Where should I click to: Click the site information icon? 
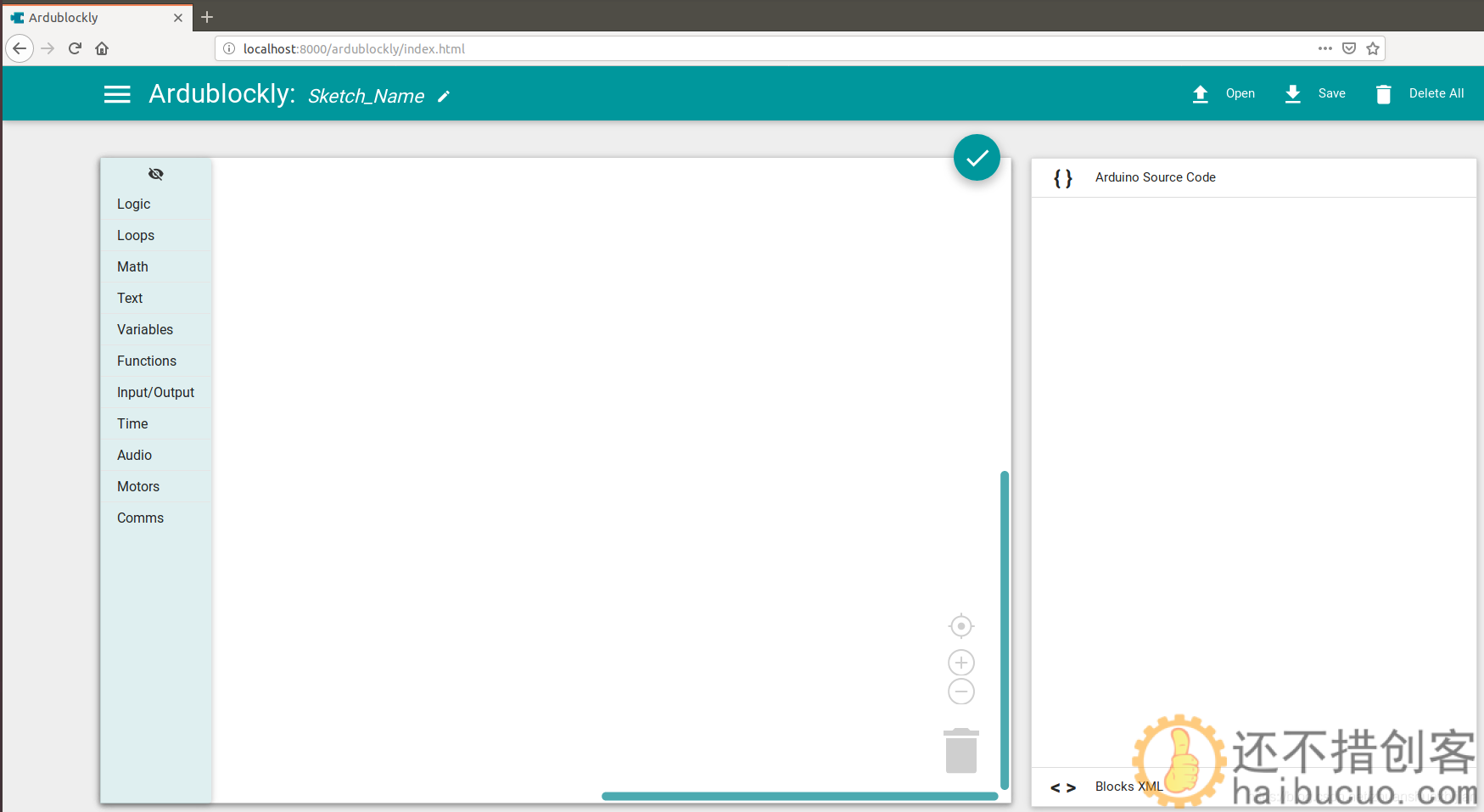[228, 49]
